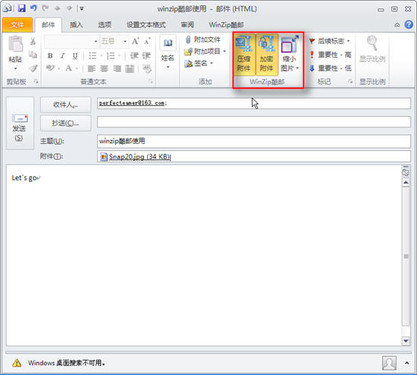Click 附加文件 attach file button
The height and width of the screenshot is (375, 417).
pos(203,40)
